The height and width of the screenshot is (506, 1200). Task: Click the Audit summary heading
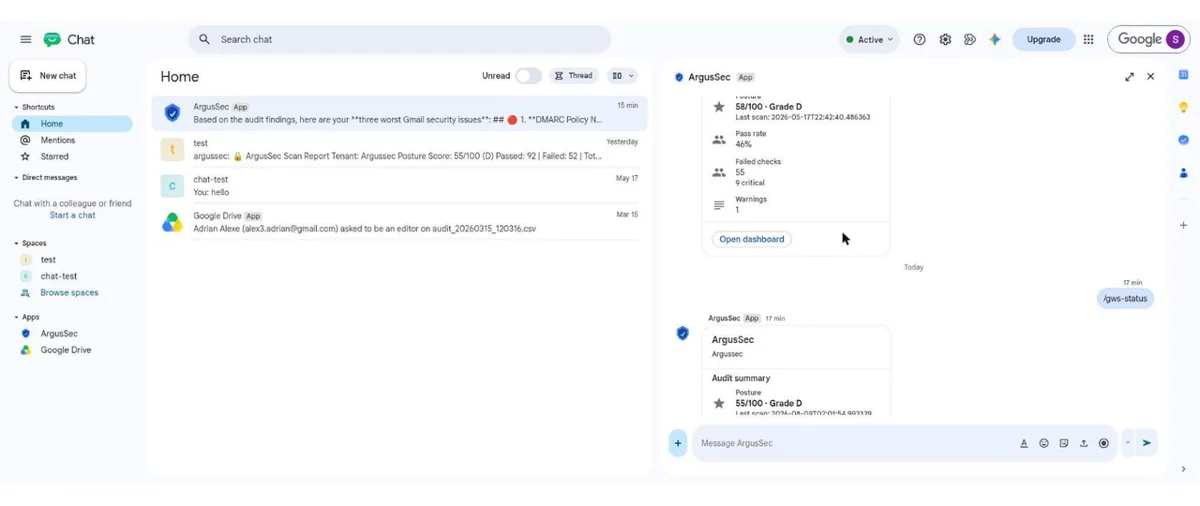point(741,379)
